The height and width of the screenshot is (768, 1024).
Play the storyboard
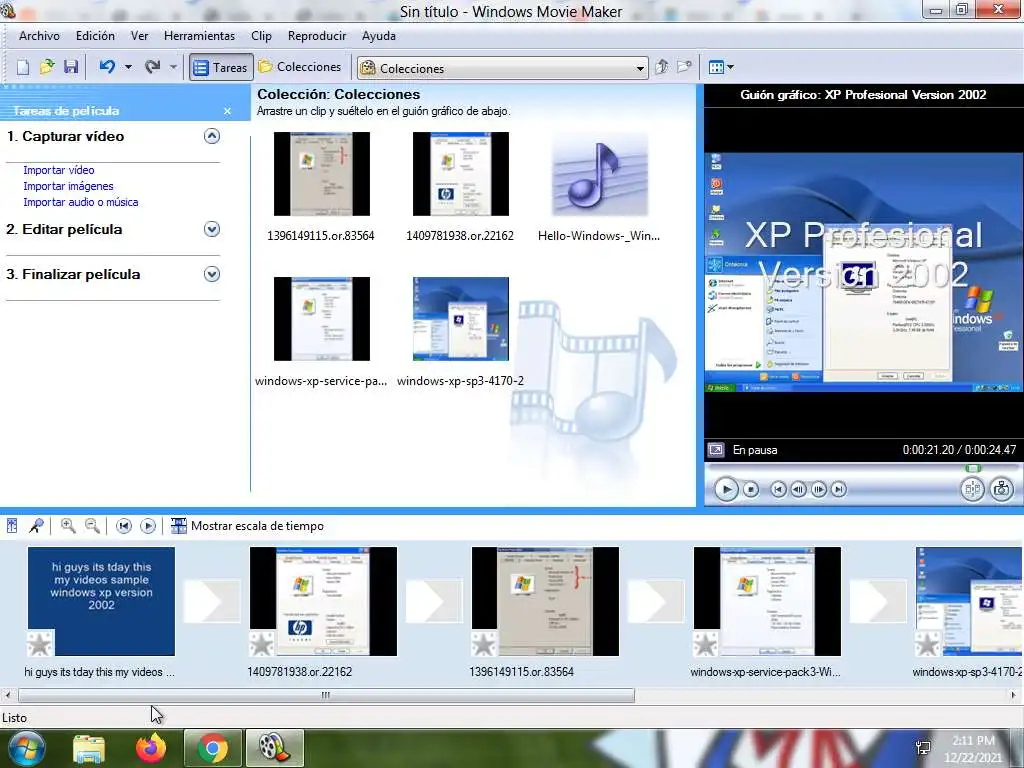[148, 526]
